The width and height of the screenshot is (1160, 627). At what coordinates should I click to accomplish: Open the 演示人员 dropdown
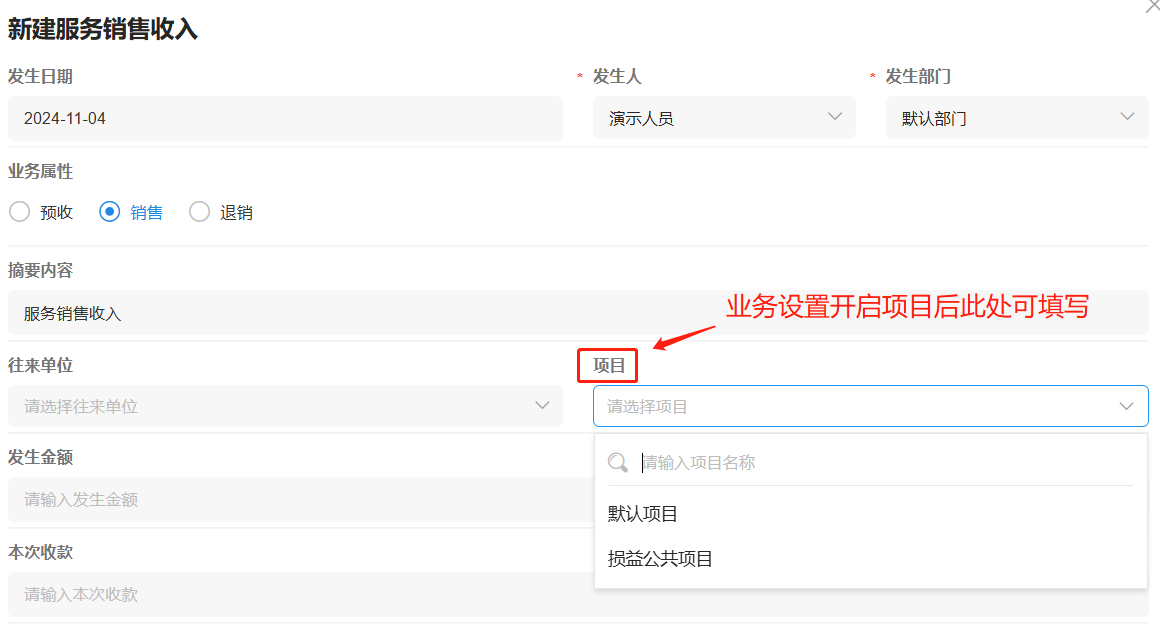coord(710,118)
